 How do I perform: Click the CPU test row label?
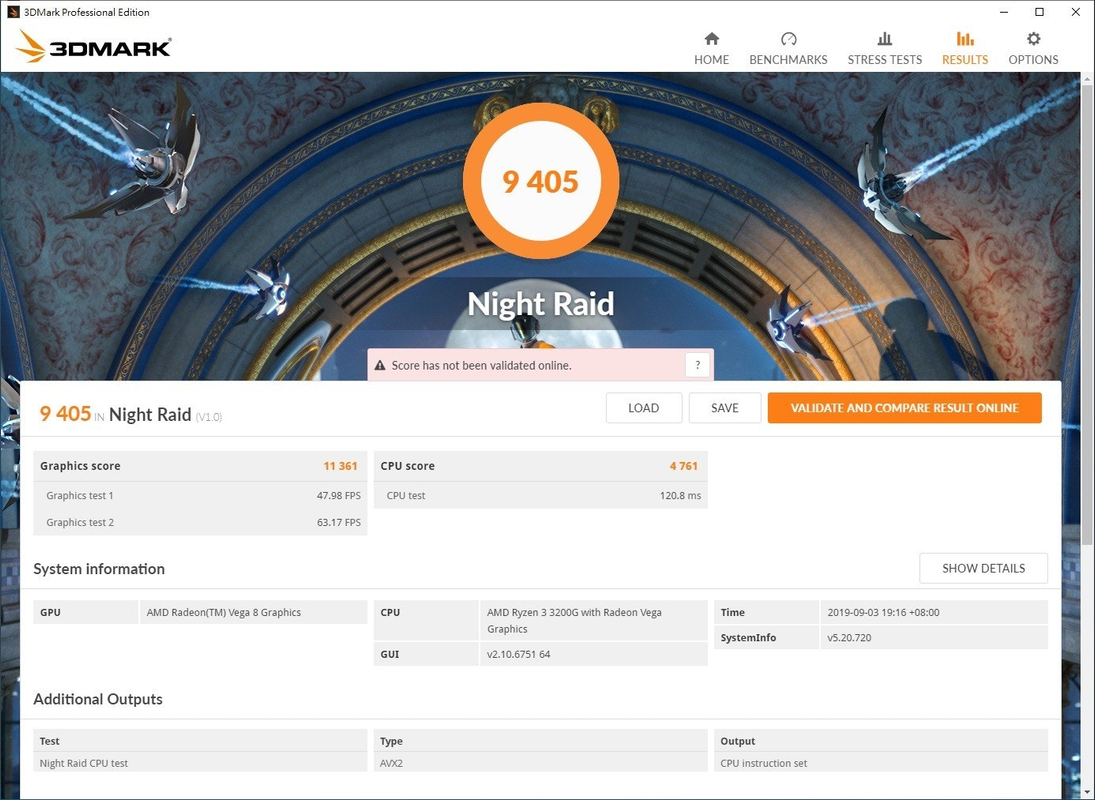tap(406, 496)
